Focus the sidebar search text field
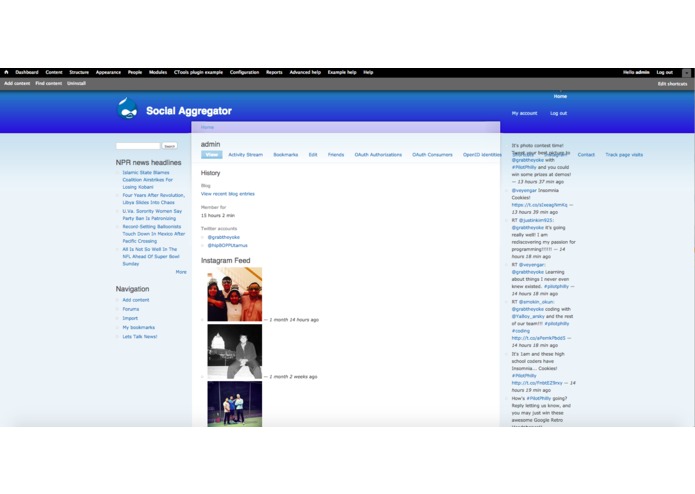Screen dimensions: 695x494 (x=138, y=146)
